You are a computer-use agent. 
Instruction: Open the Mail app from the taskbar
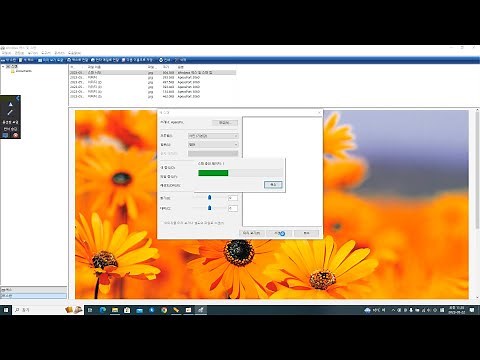point(140,310)
